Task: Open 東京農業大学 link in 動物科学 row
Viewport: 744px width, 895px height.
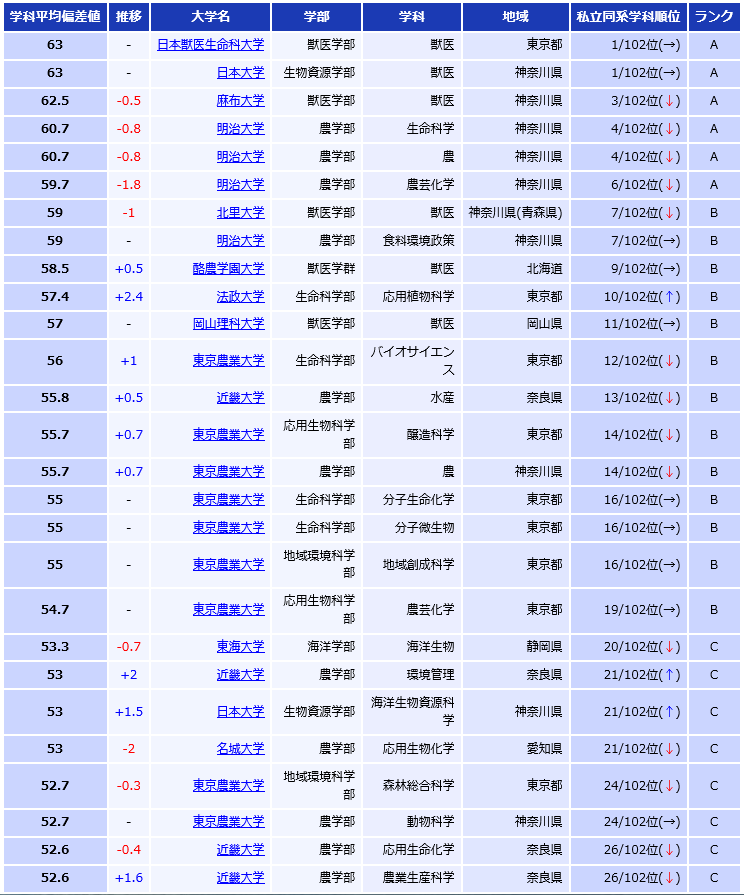Action: click(x=228, y=821)
